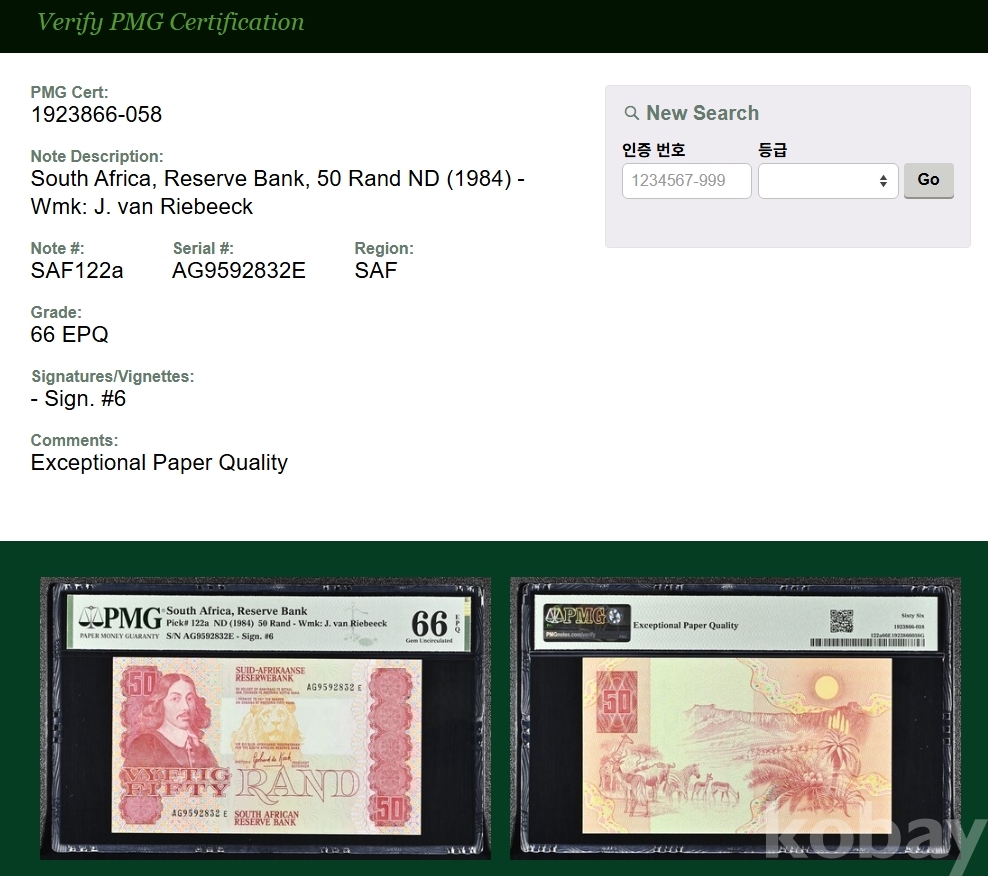Click the QR code on back holder label
The image size is (988, 876).
click(x=841, y=621)
